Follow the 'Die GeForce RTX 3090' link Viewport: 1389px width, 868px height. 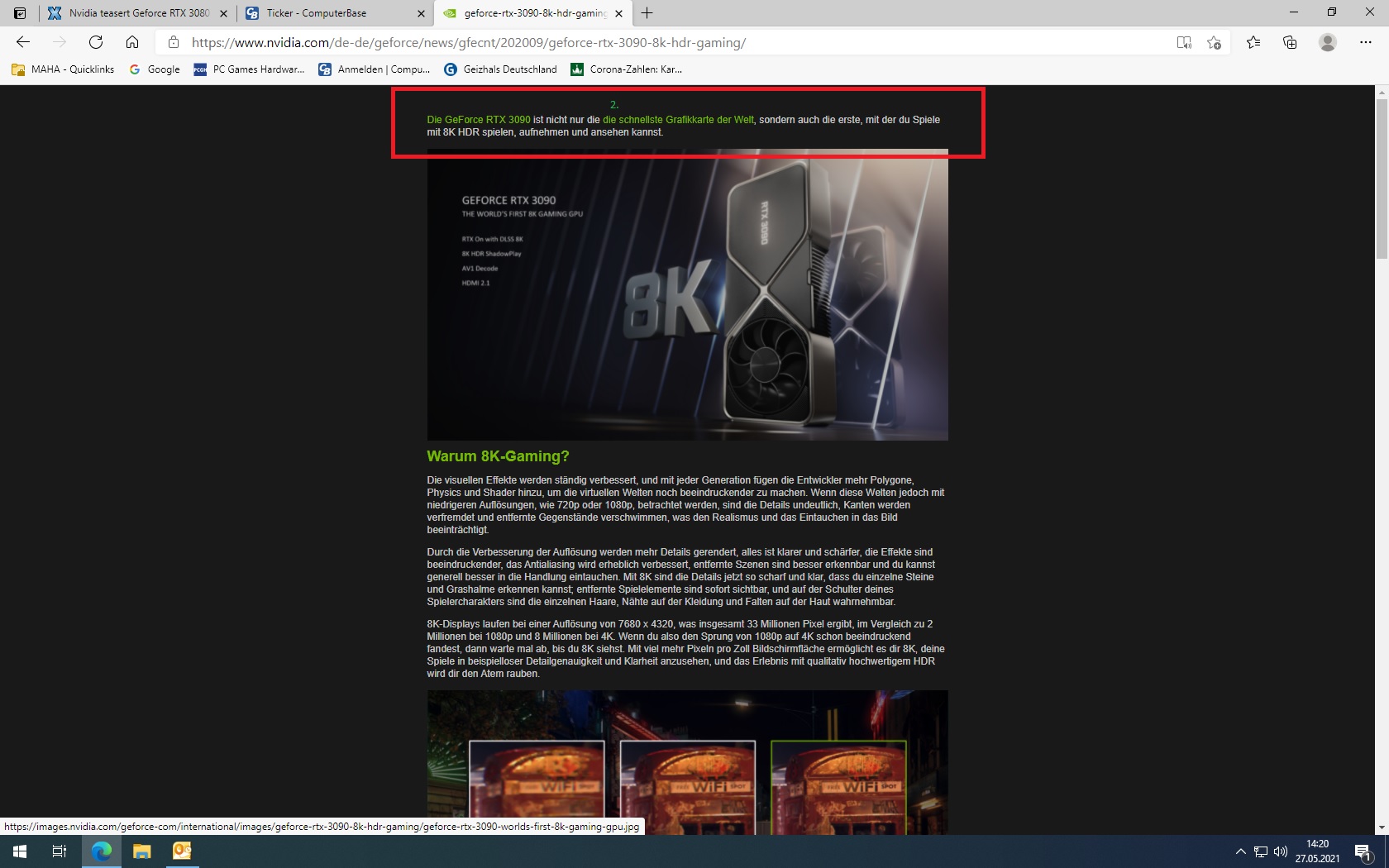479,120
